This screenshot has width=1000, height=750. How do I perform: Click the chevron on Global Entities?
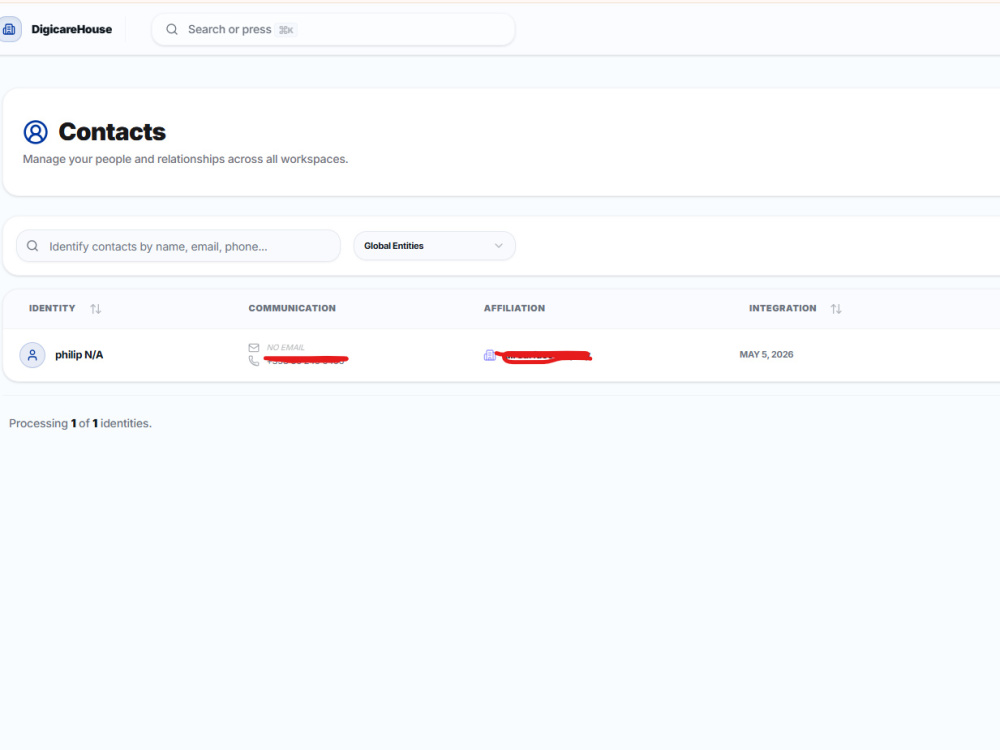[x=499, y=246]
